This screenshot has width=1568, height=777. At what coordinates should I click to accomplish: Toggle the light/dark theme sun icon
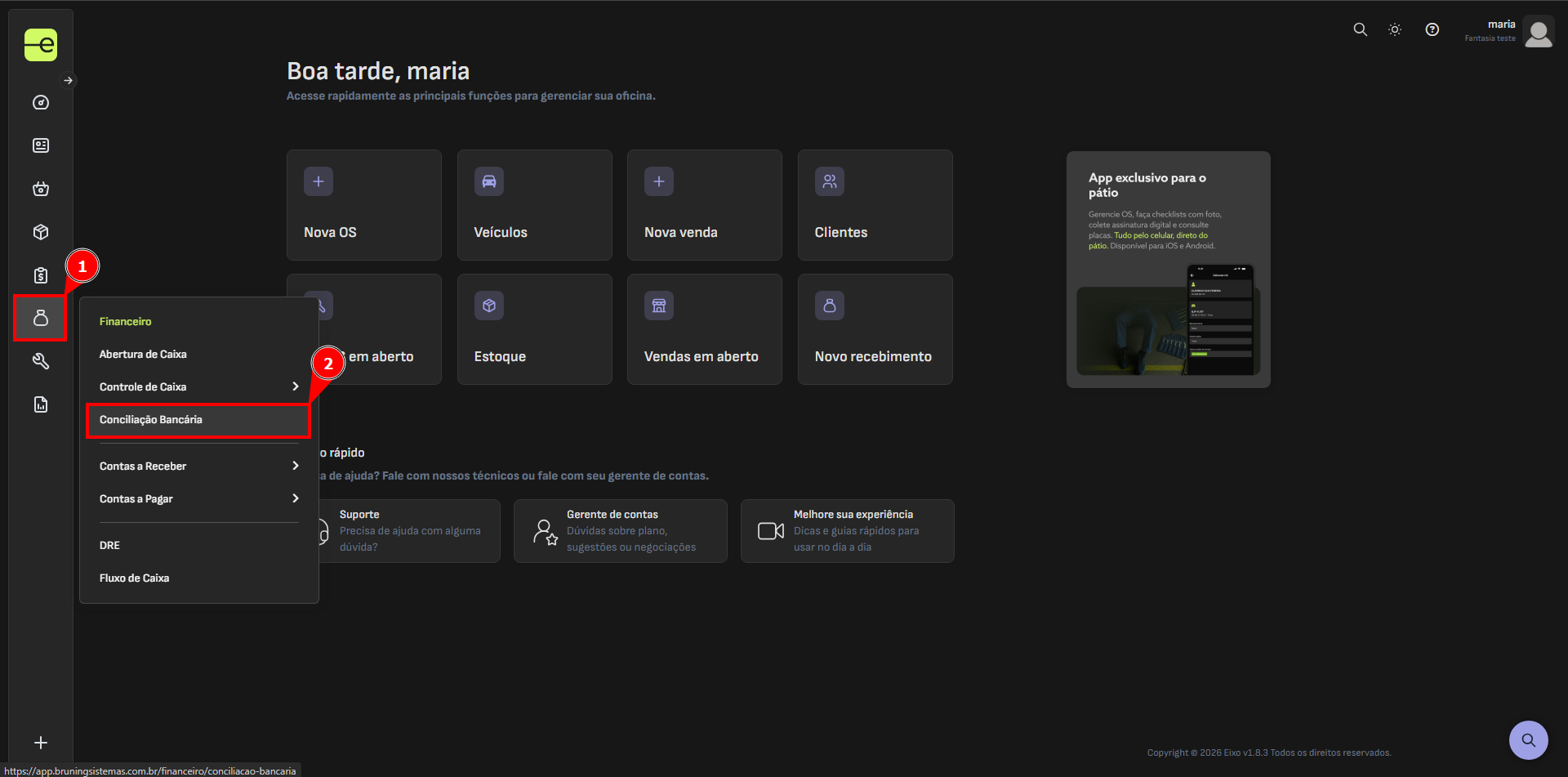[1395, 29]
